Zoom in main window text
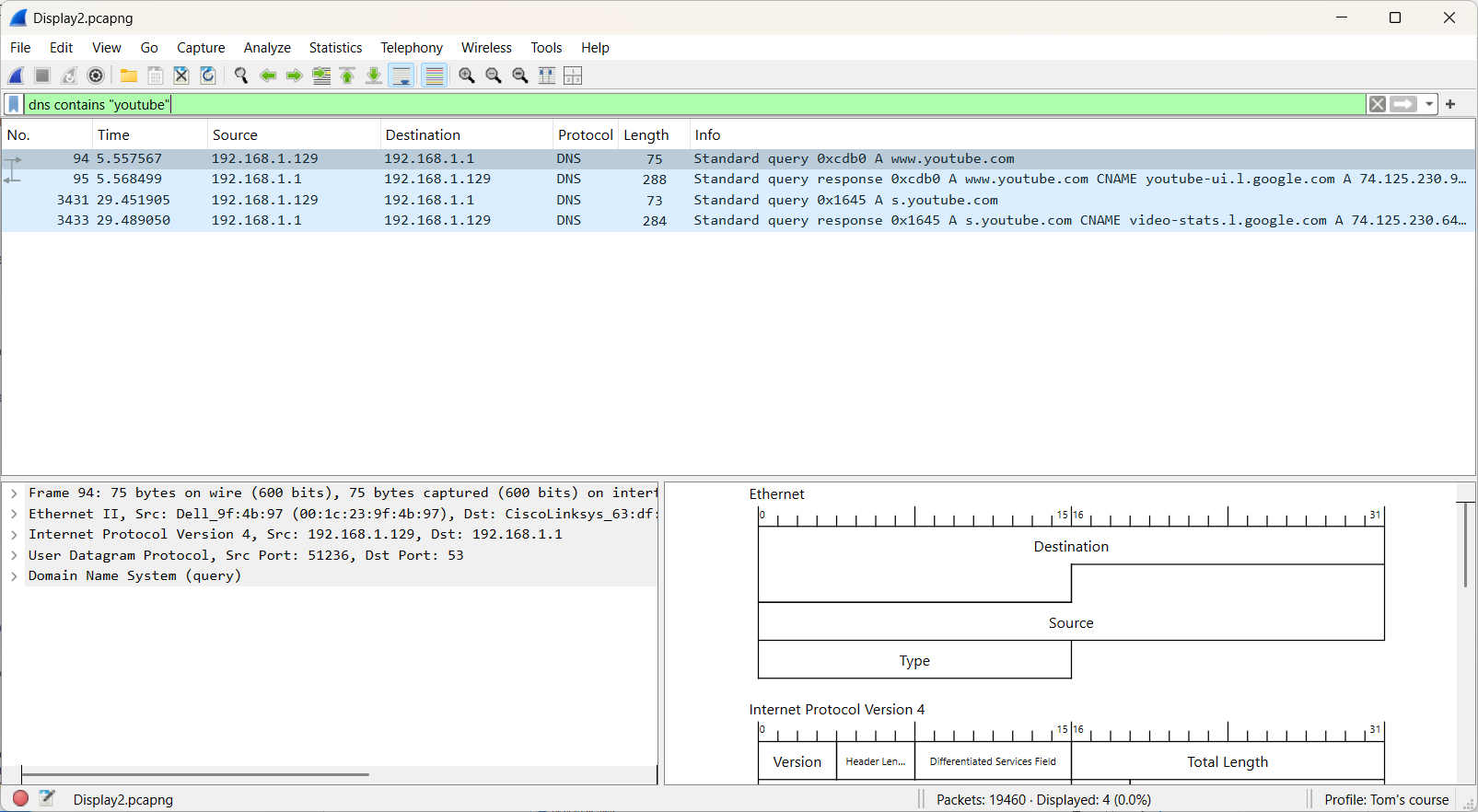The width and height of the screenshot is (1478, 812). (x=467, y=75)
